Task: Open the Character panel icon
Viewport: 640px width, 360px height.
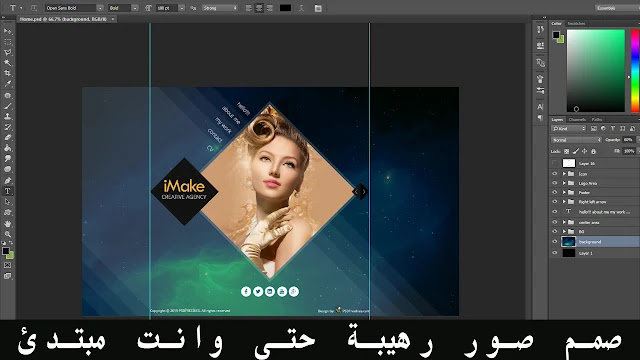Action: click(540, 107)
